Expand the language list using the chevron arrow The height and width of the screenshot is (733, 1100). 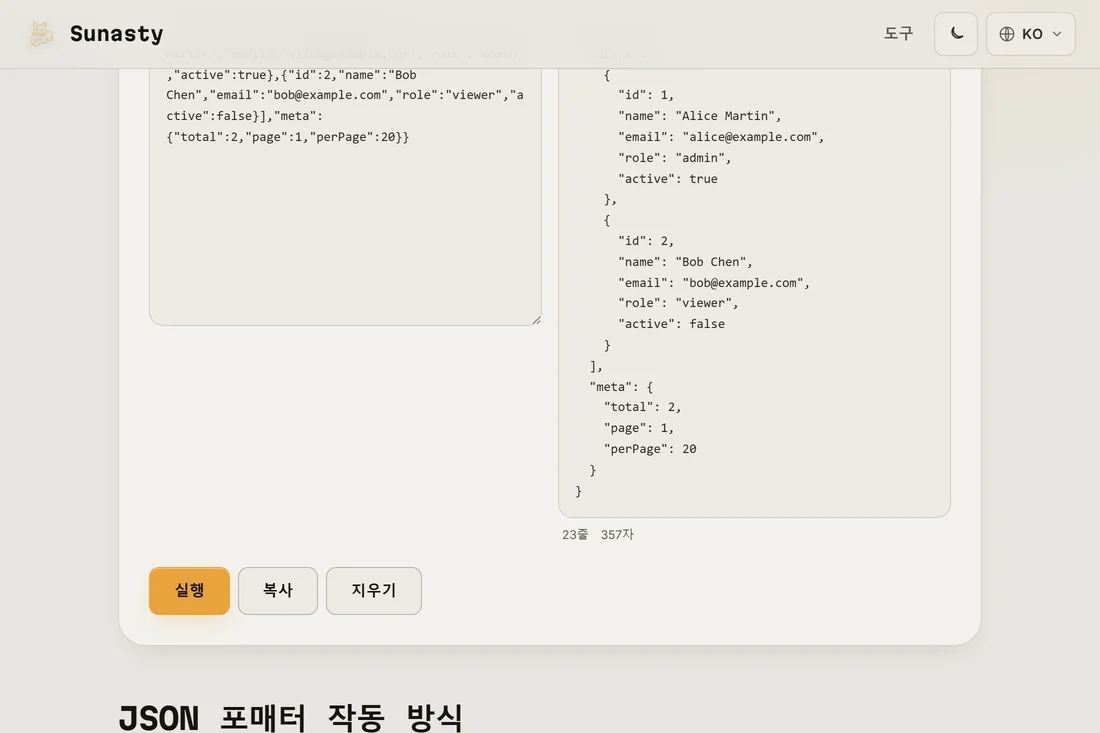pyautogui.click(x=1057, y=34)
